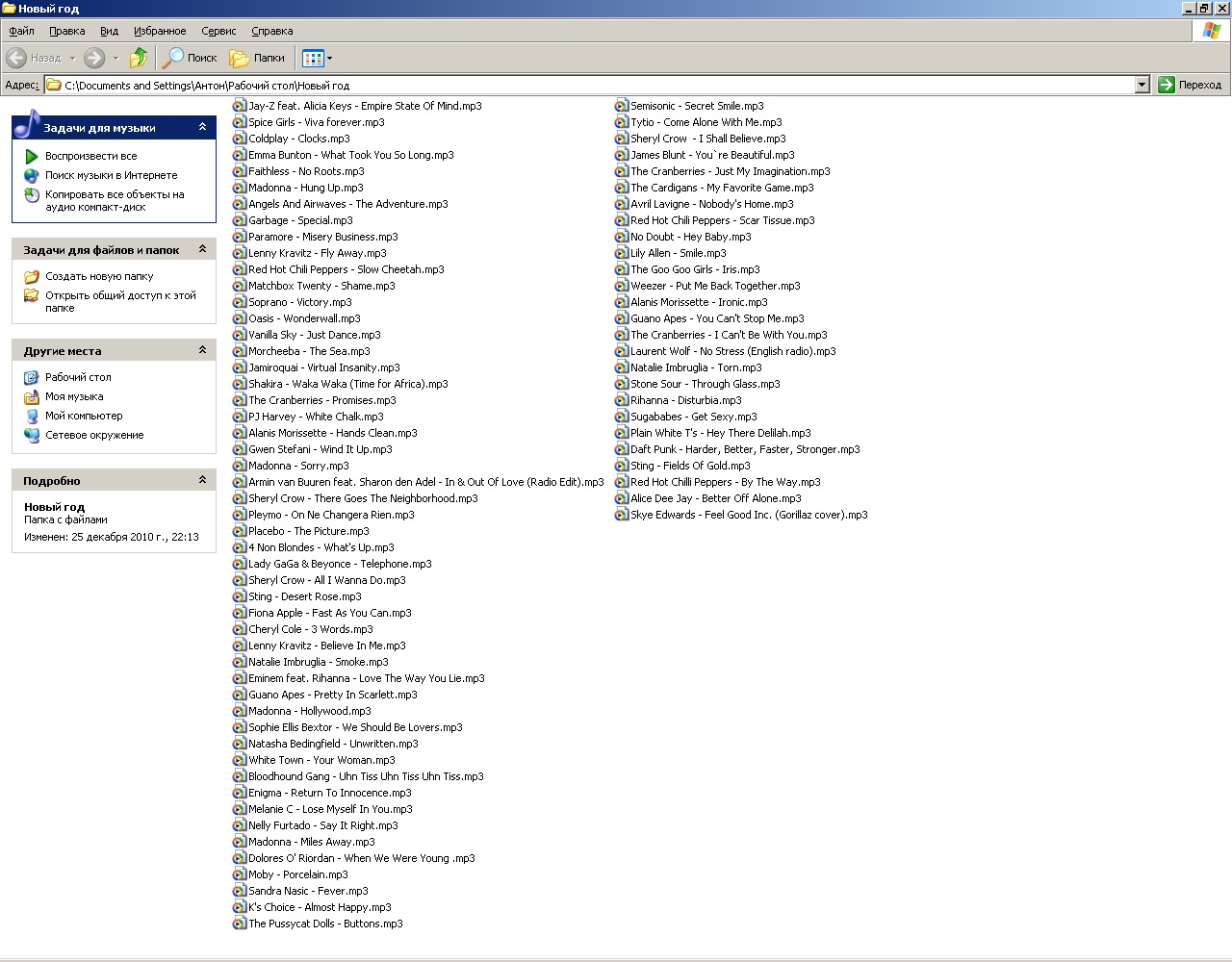Open the address bar dropdown arrow
Viewport: 1232px width, 962px height.
point(1142,85)
